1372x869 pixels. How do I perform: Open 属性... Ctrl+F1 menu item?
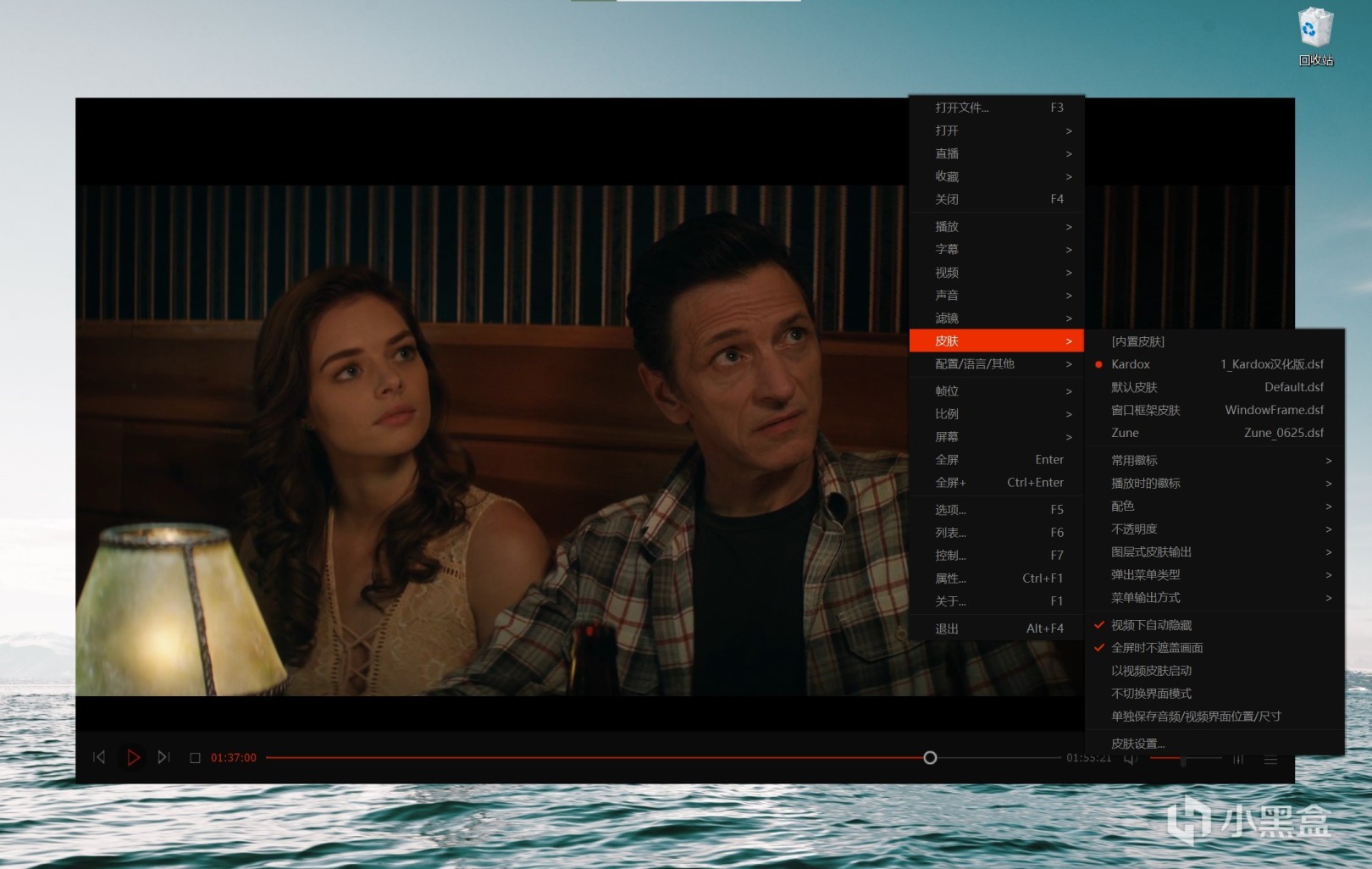point(997,578)
